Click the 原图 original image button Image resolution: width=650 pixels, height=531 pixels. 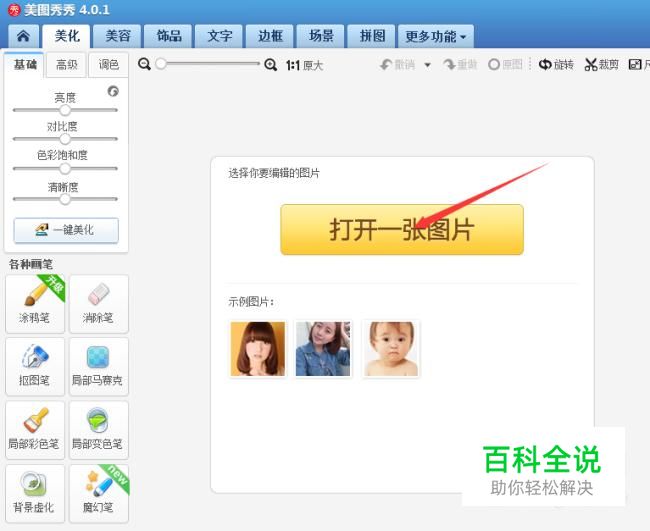(505, 65)
